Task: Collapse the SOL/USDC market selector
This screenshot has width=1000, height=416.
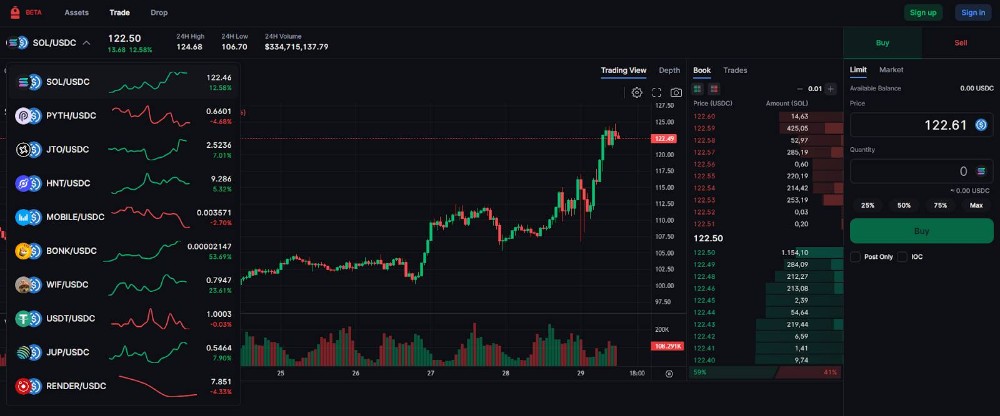Action: pyautogui.click(x=87, y=43)
